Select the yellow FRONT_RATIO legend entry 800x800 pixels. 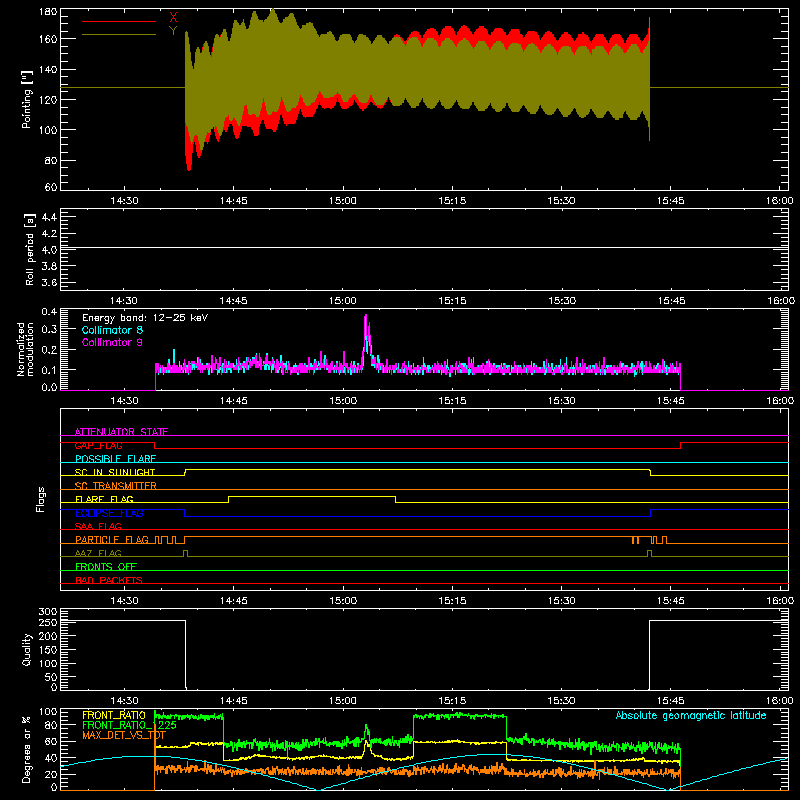(114, 715)
